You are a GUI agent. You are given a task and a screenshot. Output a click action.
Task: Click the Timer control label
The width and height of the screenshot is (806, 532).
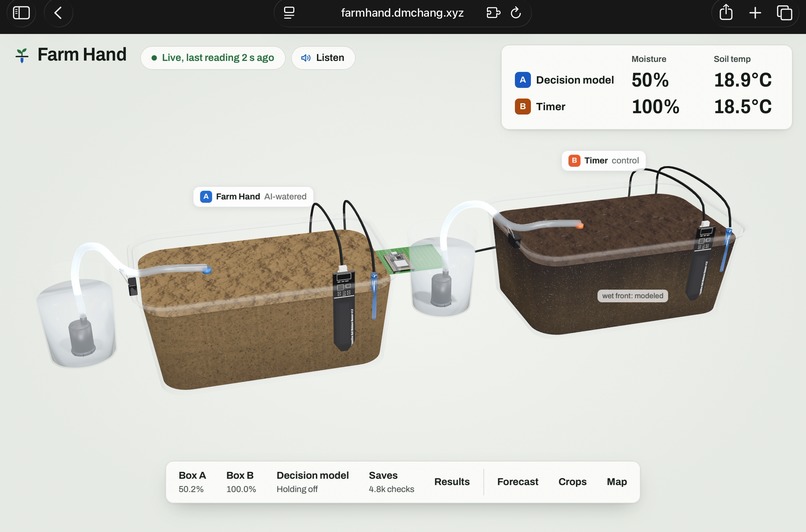click(x=603, y=160)
